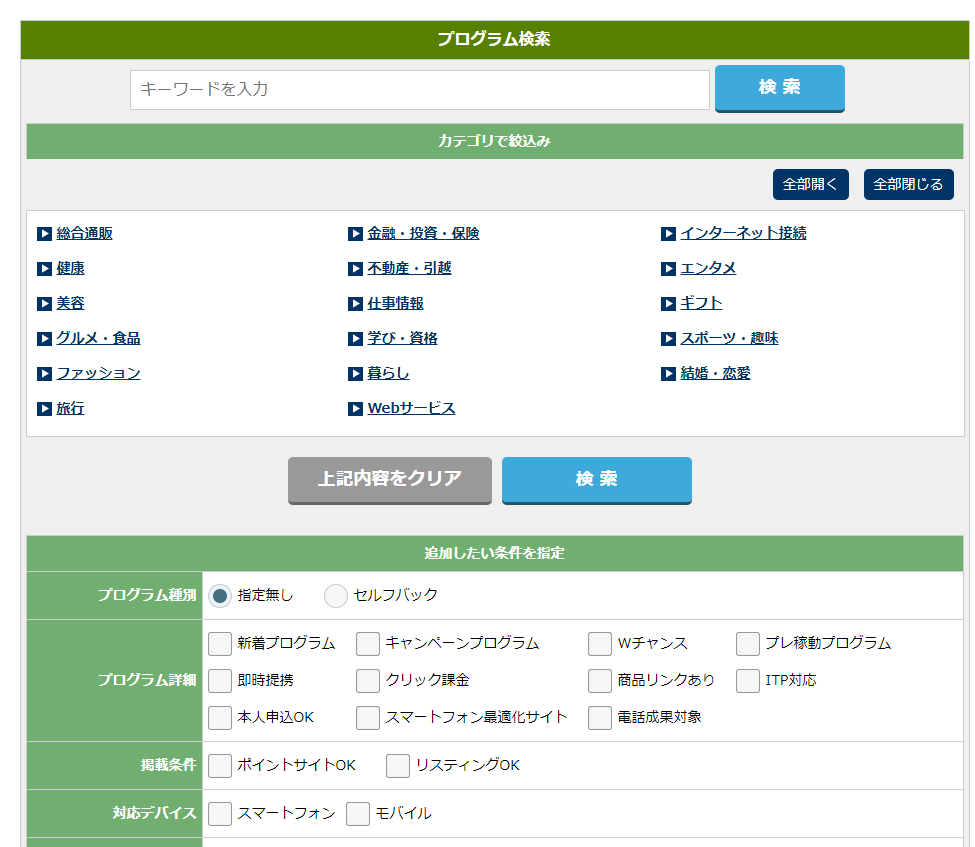Click the arrow icon next to エンタメ
This screenshot has width=975, height=847.
[668, 269]
